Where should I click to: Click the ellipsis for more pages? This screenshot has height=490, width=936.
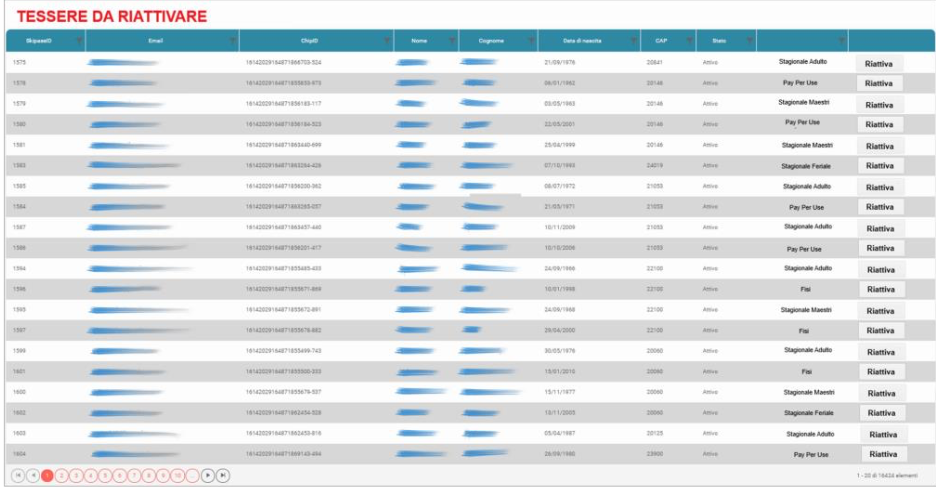tap(193, 475)
